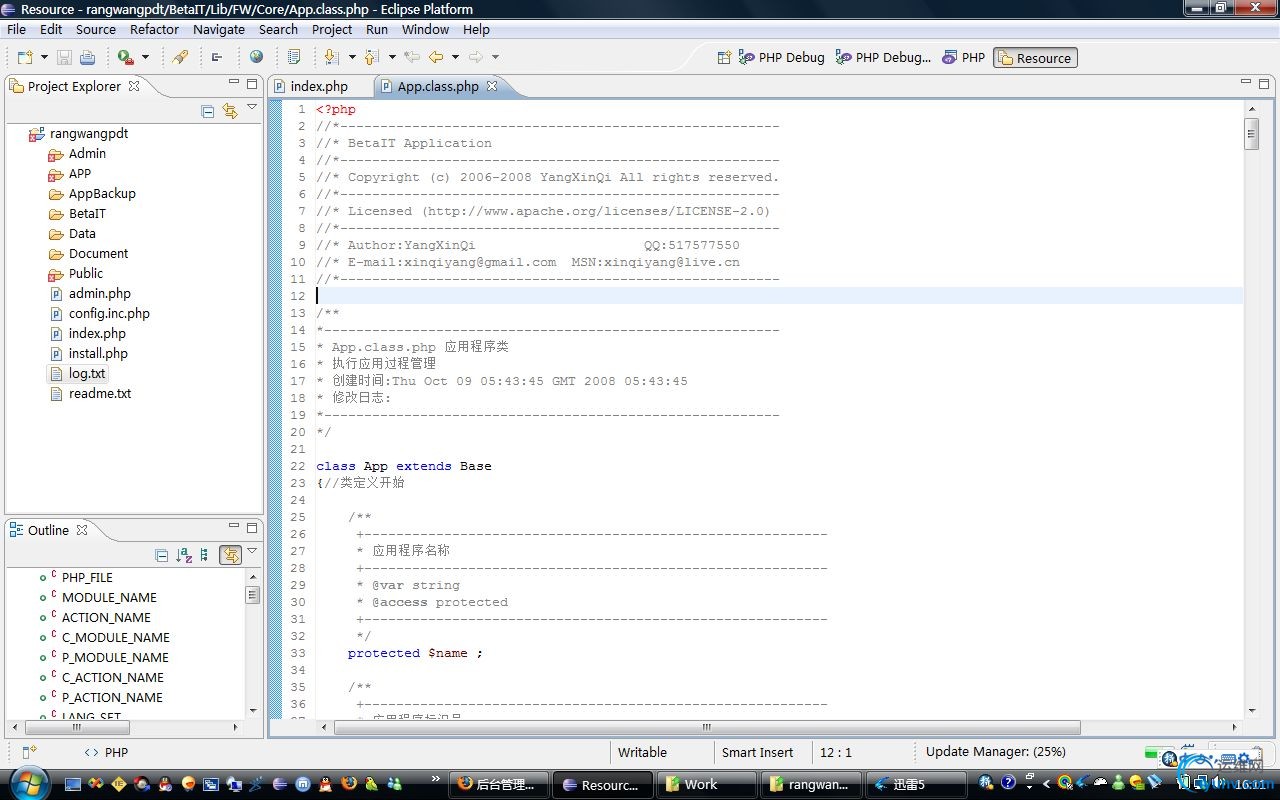The image size is (1280, 800).
Task: Select P_ACTION_NAME constant in Outline
Action: (x=112, y=697)
